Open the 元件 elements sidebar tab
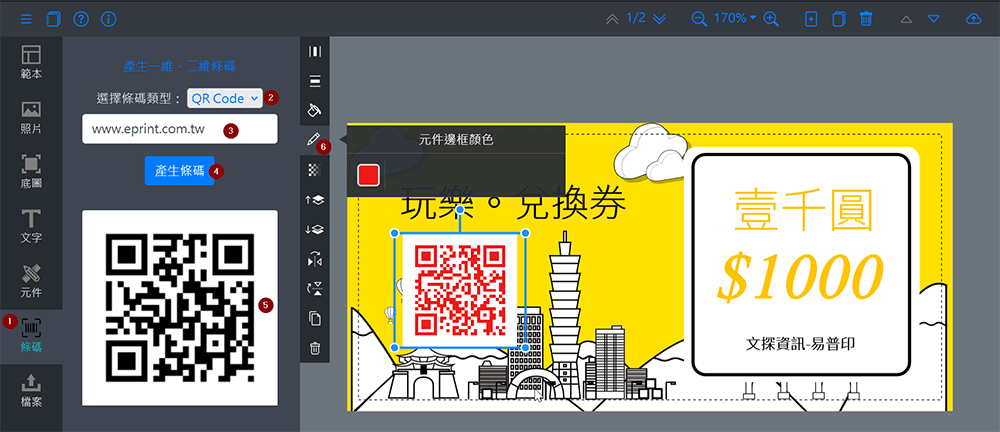 coord(31,281)
